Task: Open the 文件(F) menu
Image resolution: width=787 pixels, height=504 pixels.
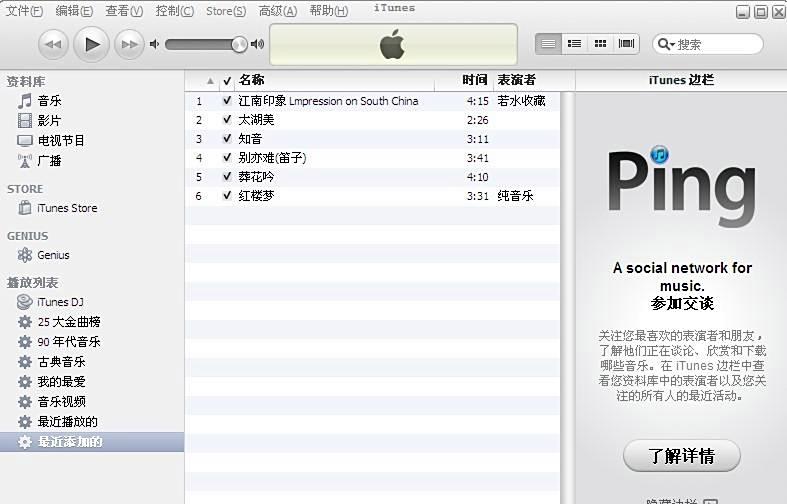Action: pos(24,11)
